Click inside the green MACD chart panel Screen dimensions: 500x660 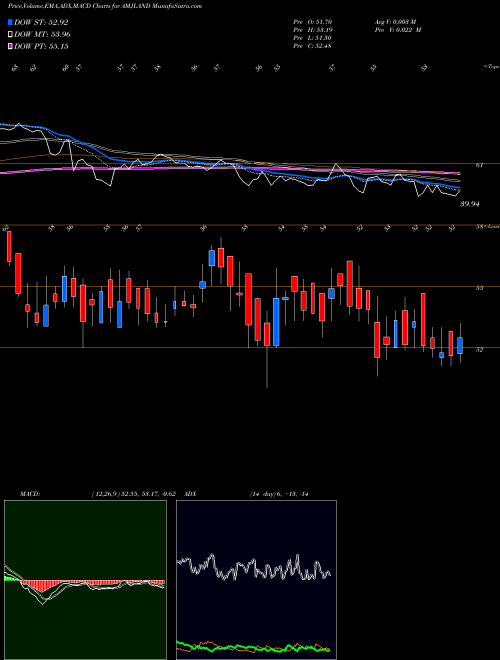click(85, 580)
